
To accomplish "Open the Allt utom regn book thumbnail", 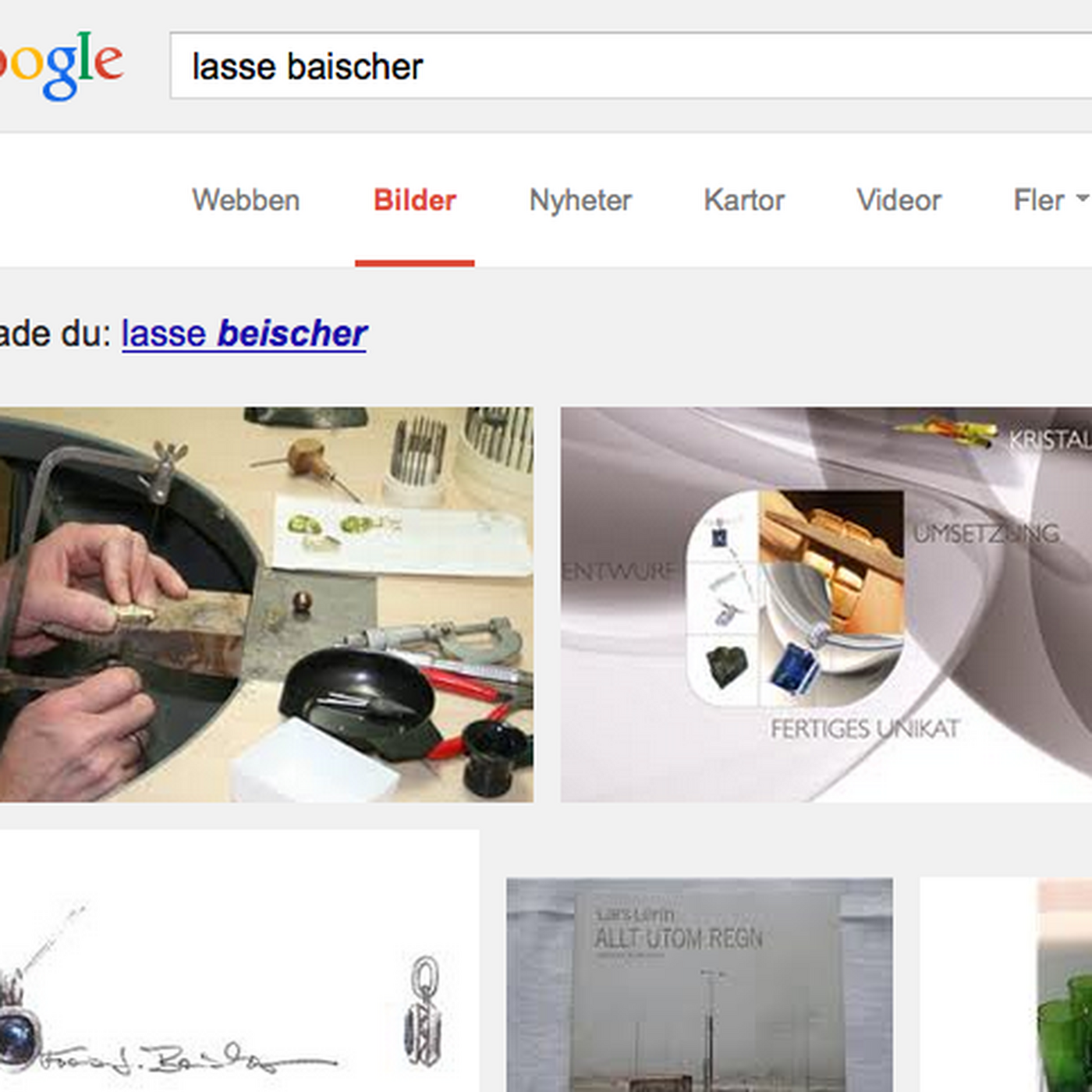I will tap(700, 985).
